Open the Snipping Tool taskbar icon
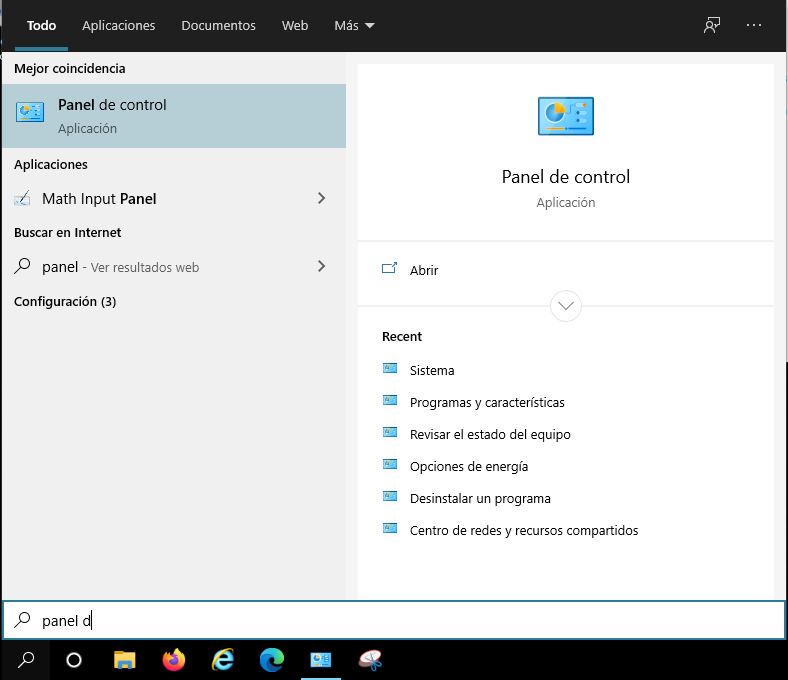788x680 pixels. pyautogui.click(x=371, y=660)
